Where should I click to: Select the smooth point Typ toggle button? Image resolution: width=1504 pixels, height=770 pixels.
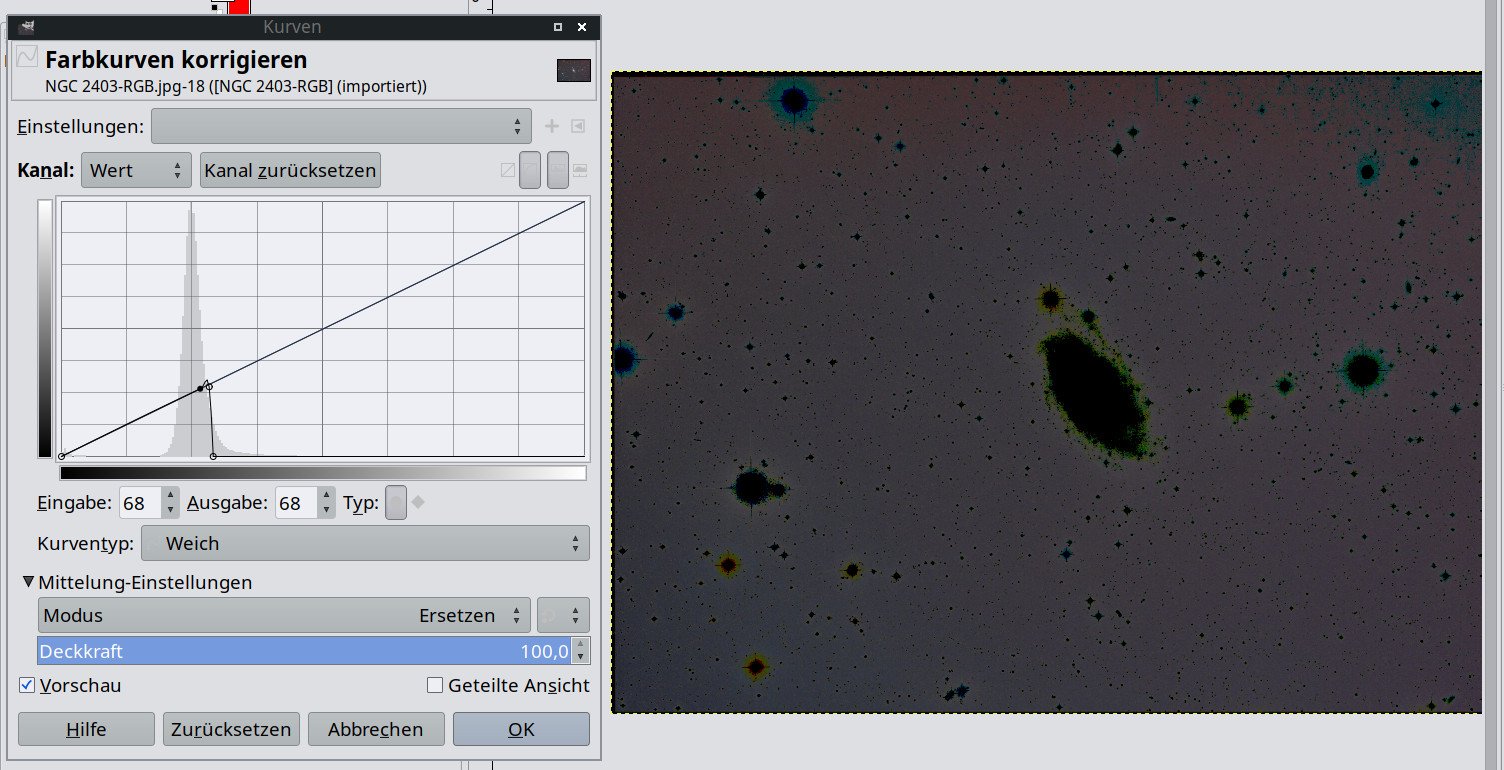(396, 503)
